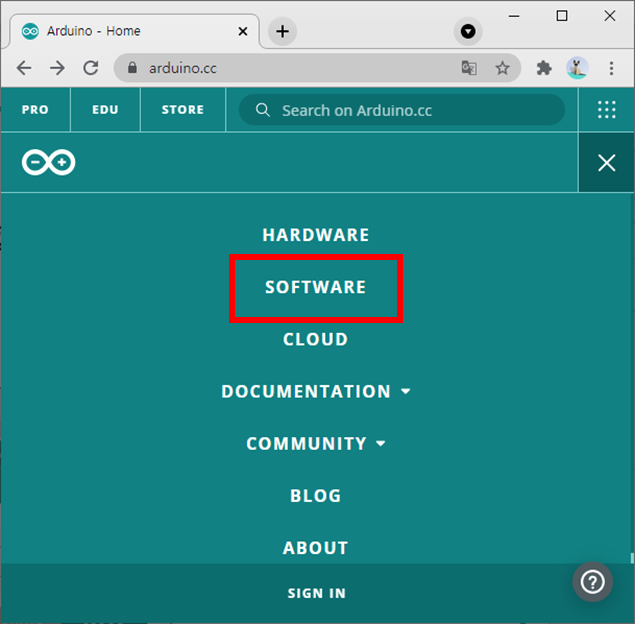Minimize the Chrome window
635x624 pixels.
(514, 16)
